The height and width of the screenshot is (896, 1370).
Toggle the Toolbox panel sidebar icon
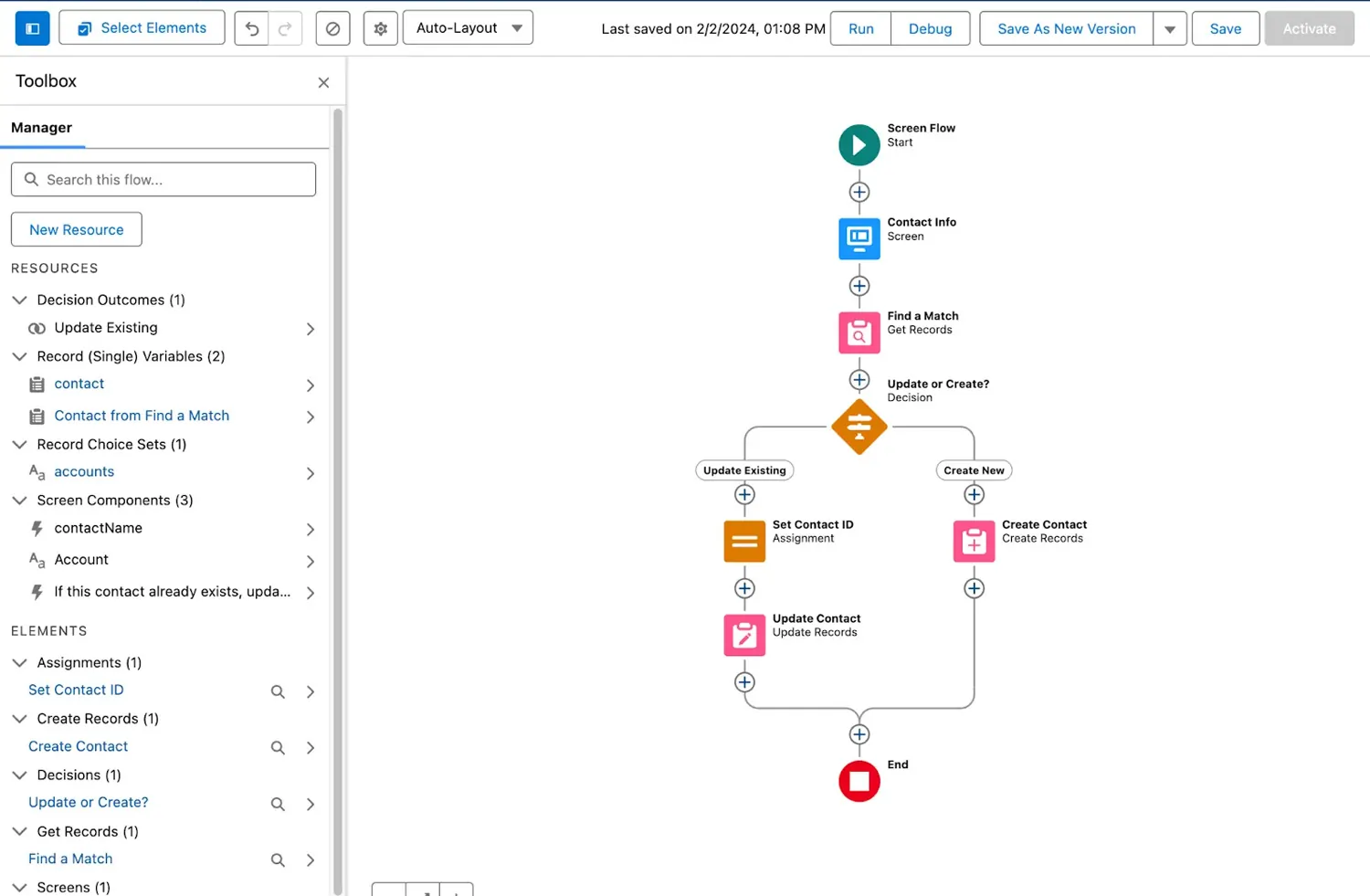32,28
